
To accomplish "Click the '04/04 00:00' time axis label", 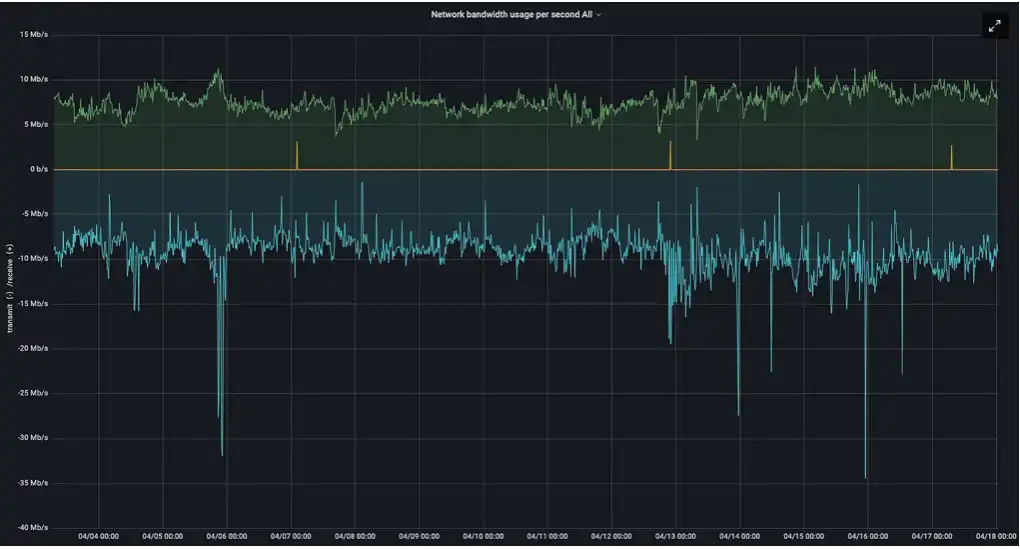I will click(x=98, y=537).
